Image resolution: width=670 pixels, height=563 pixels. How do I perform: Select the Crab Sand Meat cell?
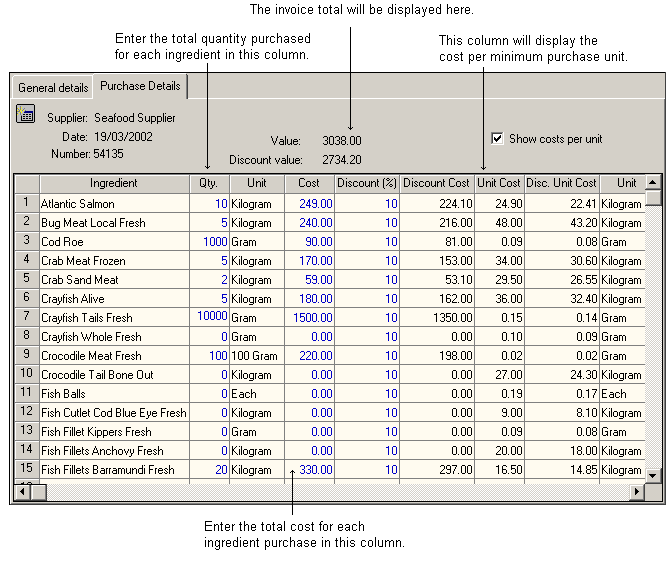(114, 280)
